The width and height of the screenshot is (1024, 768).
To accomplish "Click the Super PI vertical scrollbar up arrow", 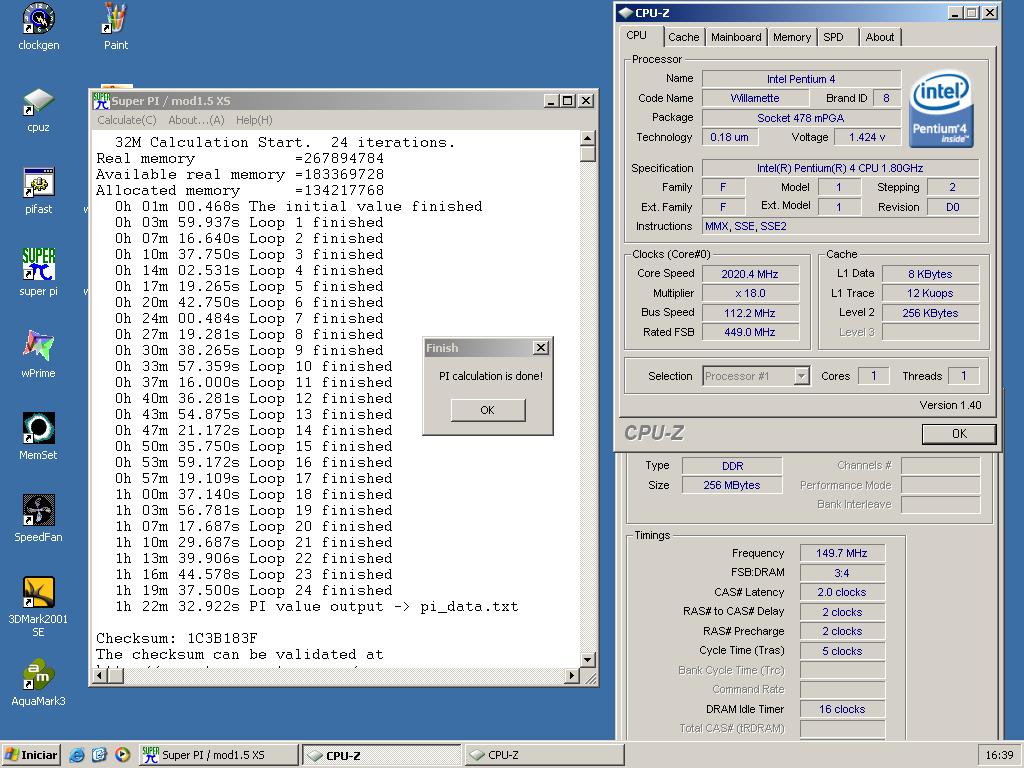I will 588,138.
